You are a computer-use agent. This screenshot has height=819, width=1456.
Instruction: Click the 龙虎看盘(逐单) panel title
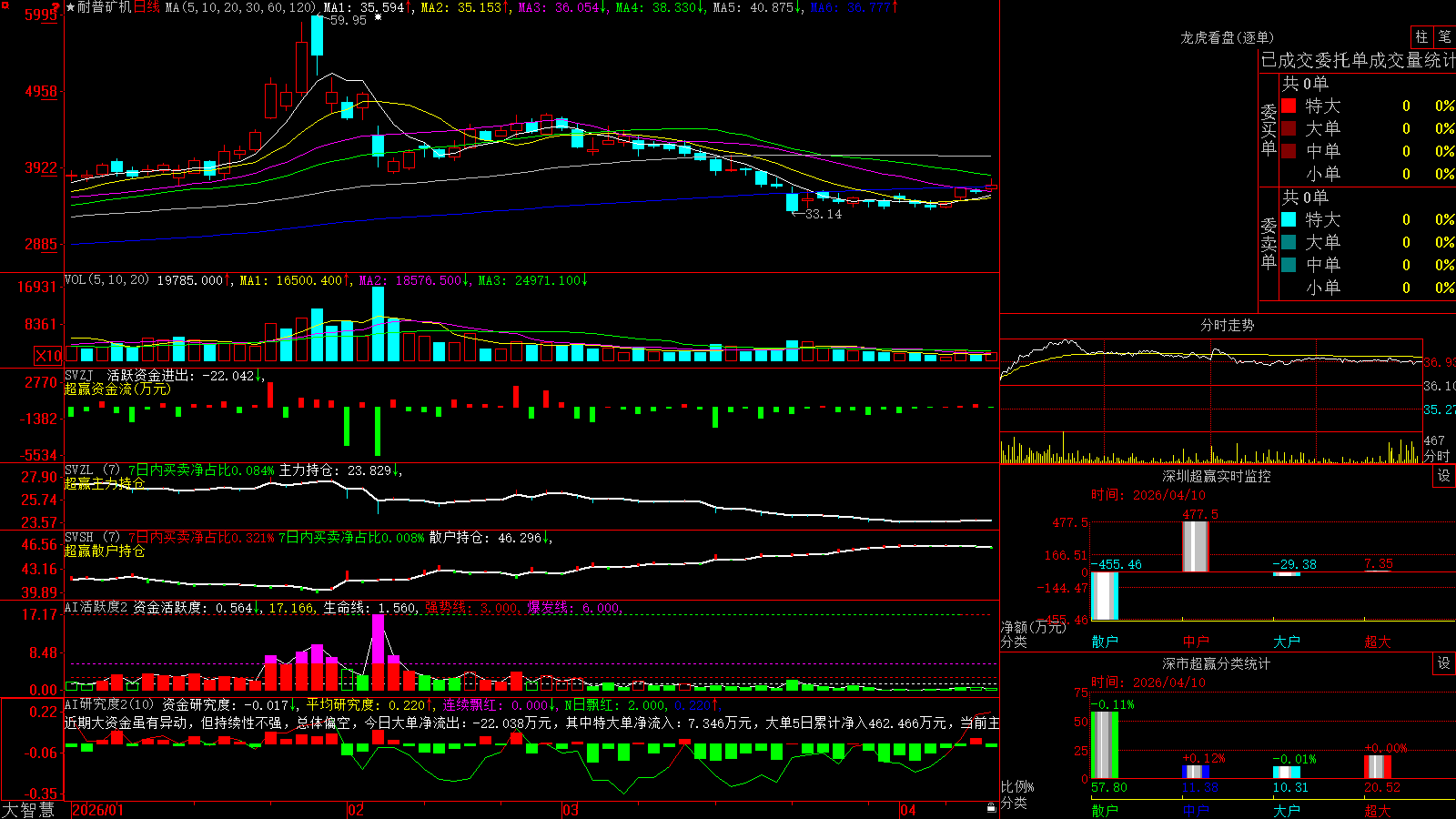[1228, 37]
